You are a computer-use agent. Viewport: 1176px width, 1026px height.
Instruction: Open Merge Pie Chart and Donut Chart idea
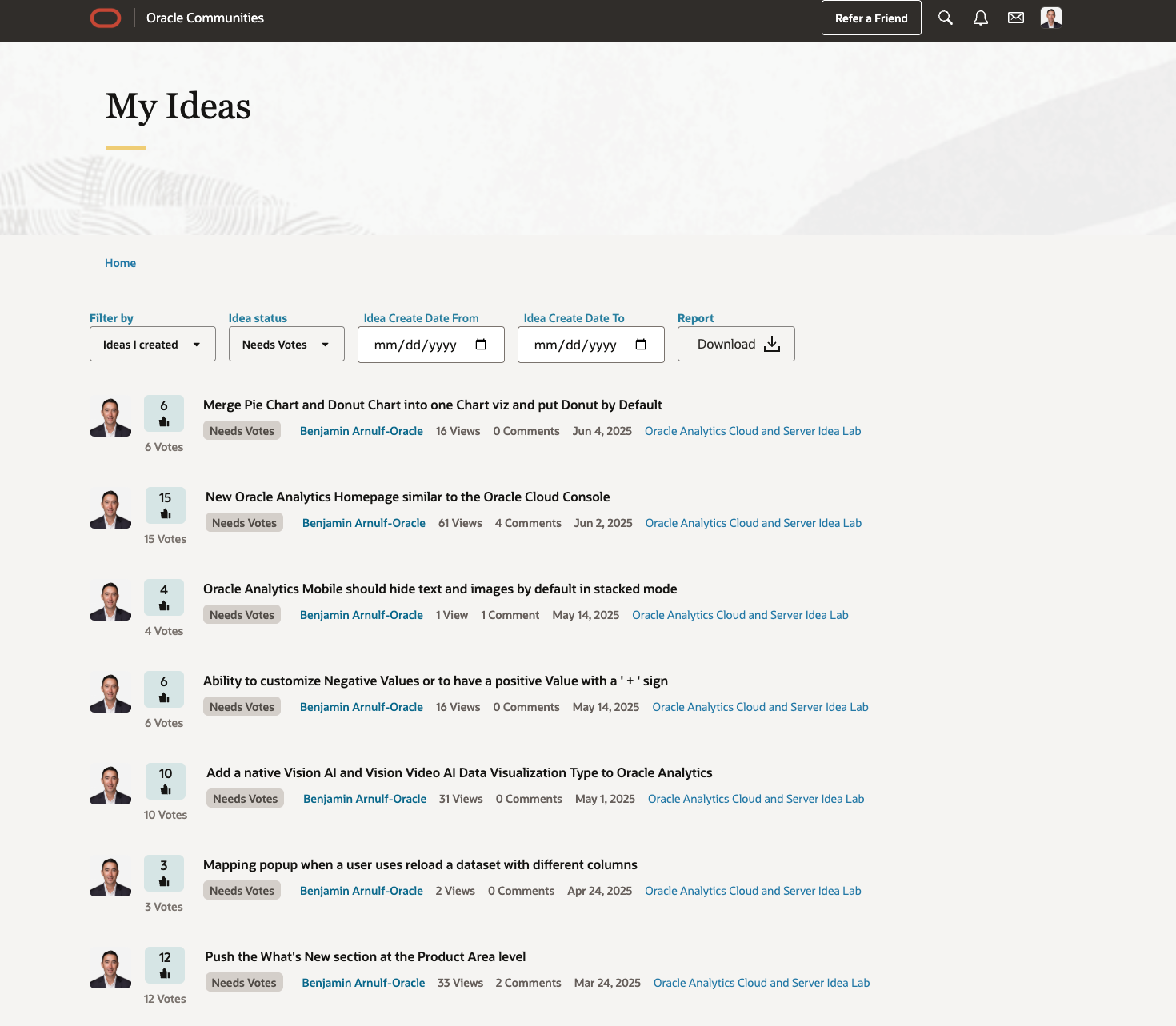(433, 405)
